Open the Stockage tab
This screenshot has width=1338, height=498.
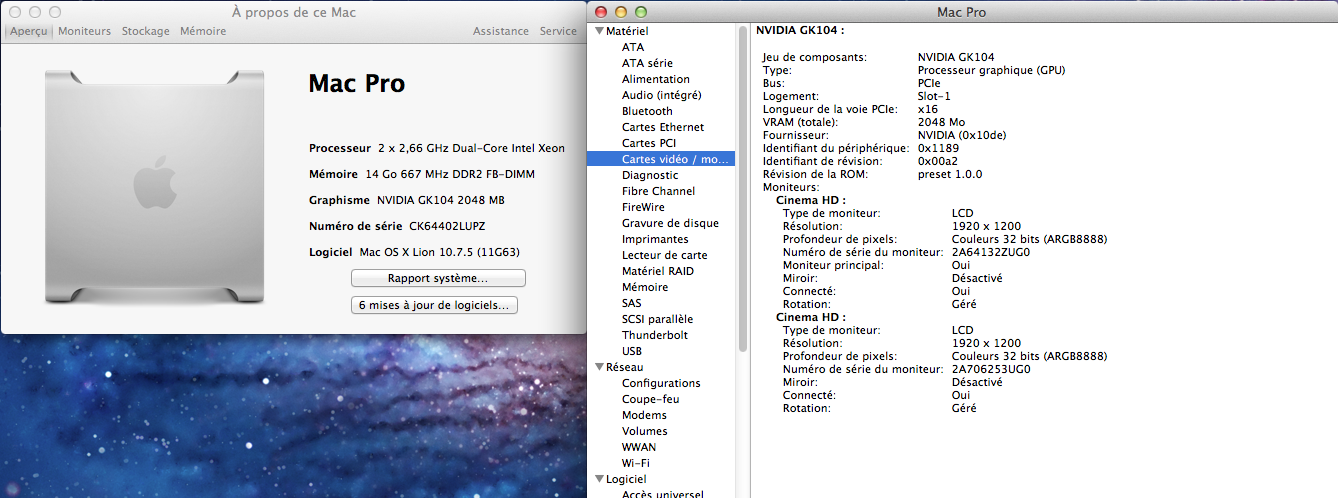(146, 31)
